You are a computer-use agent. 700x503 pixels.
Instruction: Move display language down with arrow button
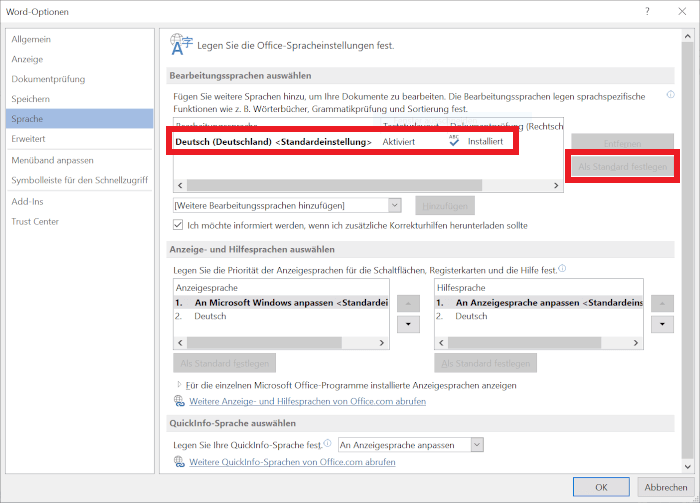click(408, 324)
